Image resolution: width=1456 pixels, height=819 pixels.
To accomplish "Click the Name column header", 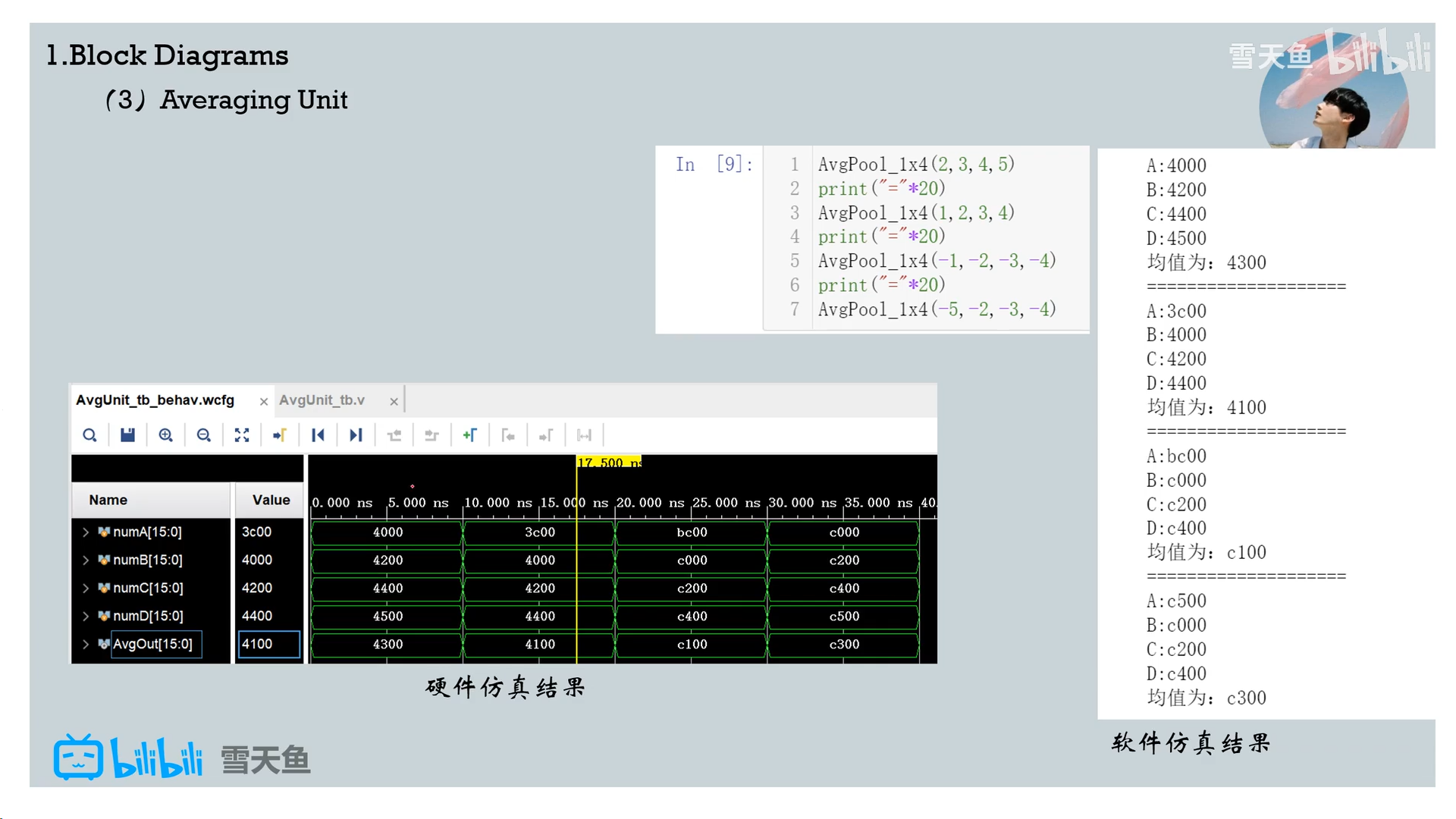I will pyautogui.click(x=108, y=500).
